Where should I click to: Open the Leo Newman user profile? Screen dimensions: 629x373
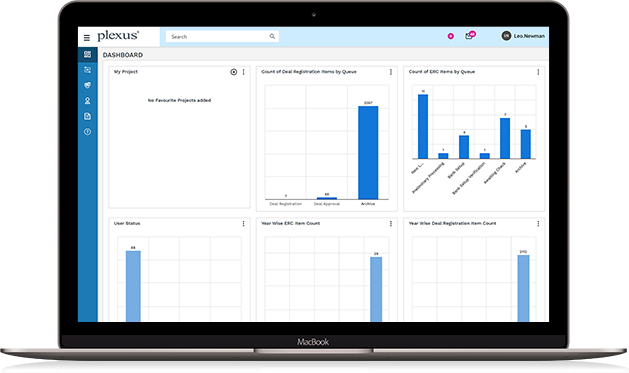pos(523,36)
